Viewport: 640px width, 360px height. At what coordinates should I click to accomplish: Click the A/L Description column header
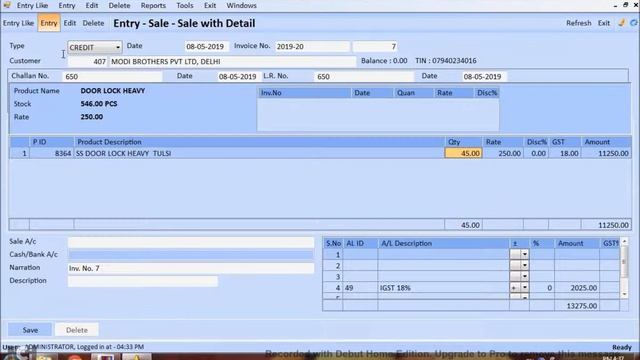[444, 243]
